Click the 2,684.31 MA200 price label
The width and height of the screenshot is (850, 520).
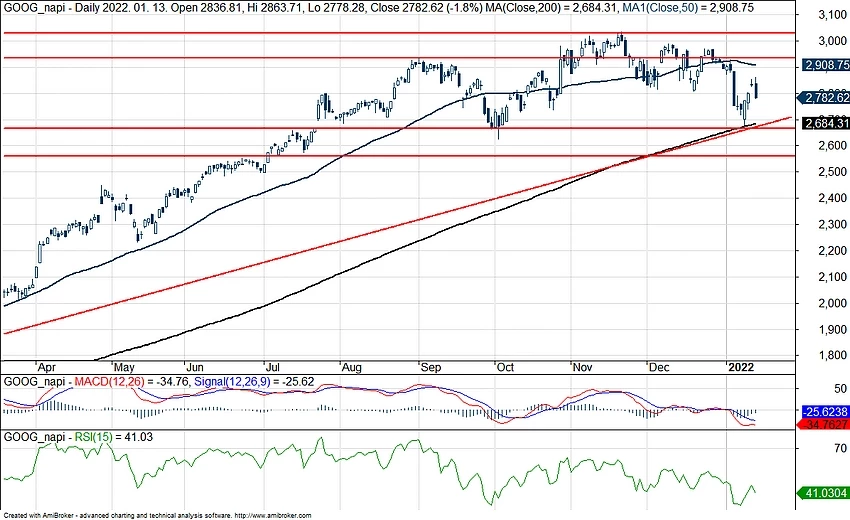tap(825, 124)
